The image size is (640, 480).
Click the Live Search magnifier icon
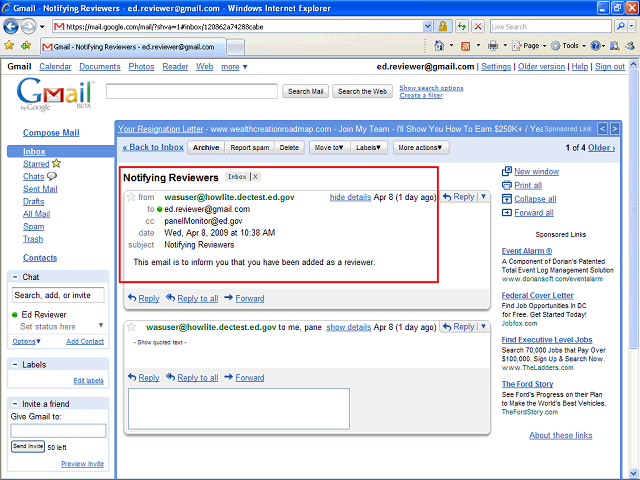point(621,27)
